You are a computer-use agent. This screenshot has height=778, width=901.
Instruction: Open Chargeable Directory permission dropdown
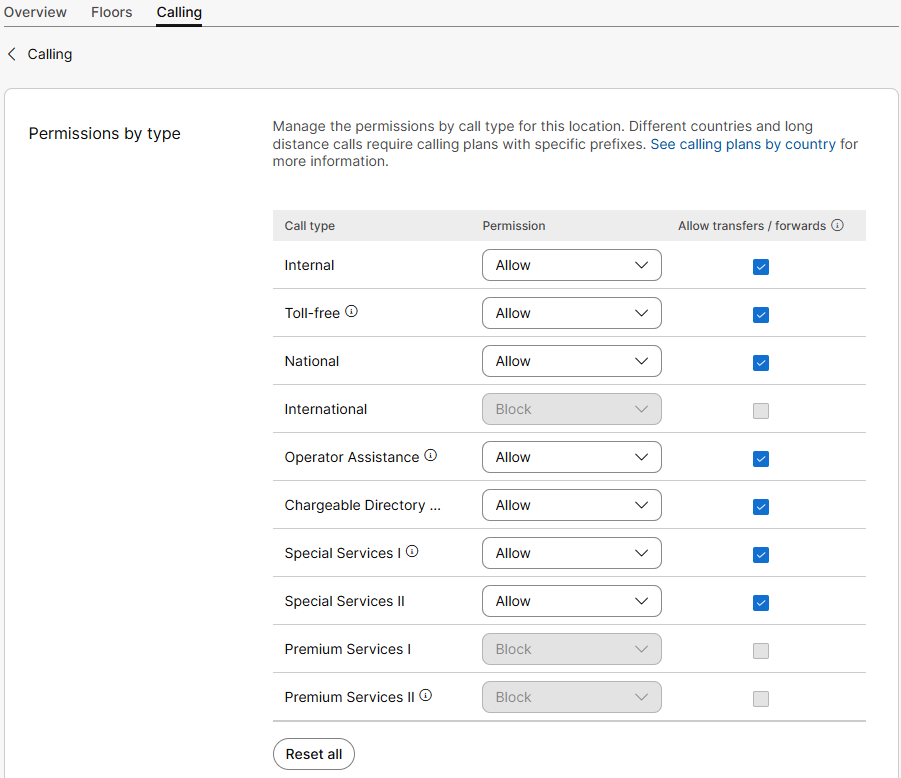(x=571, y=505)
